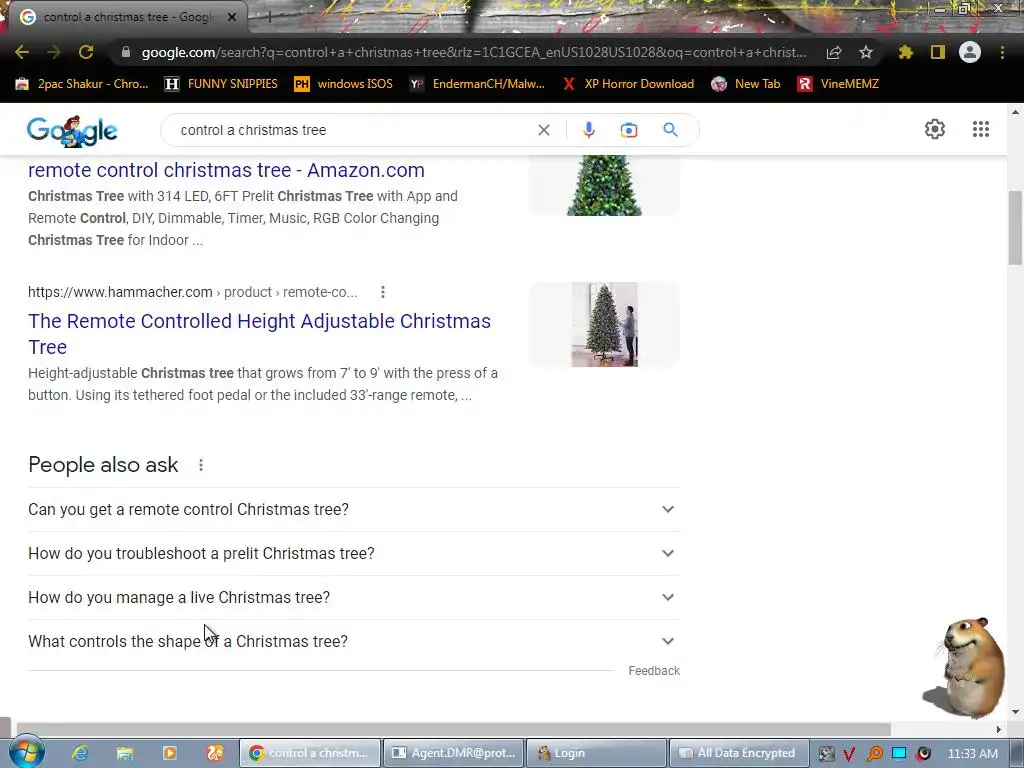The height and width of the screenshot is (768, 1024).
Task: Switch to All Data Encrypted taskbar window
Action: 739,753
